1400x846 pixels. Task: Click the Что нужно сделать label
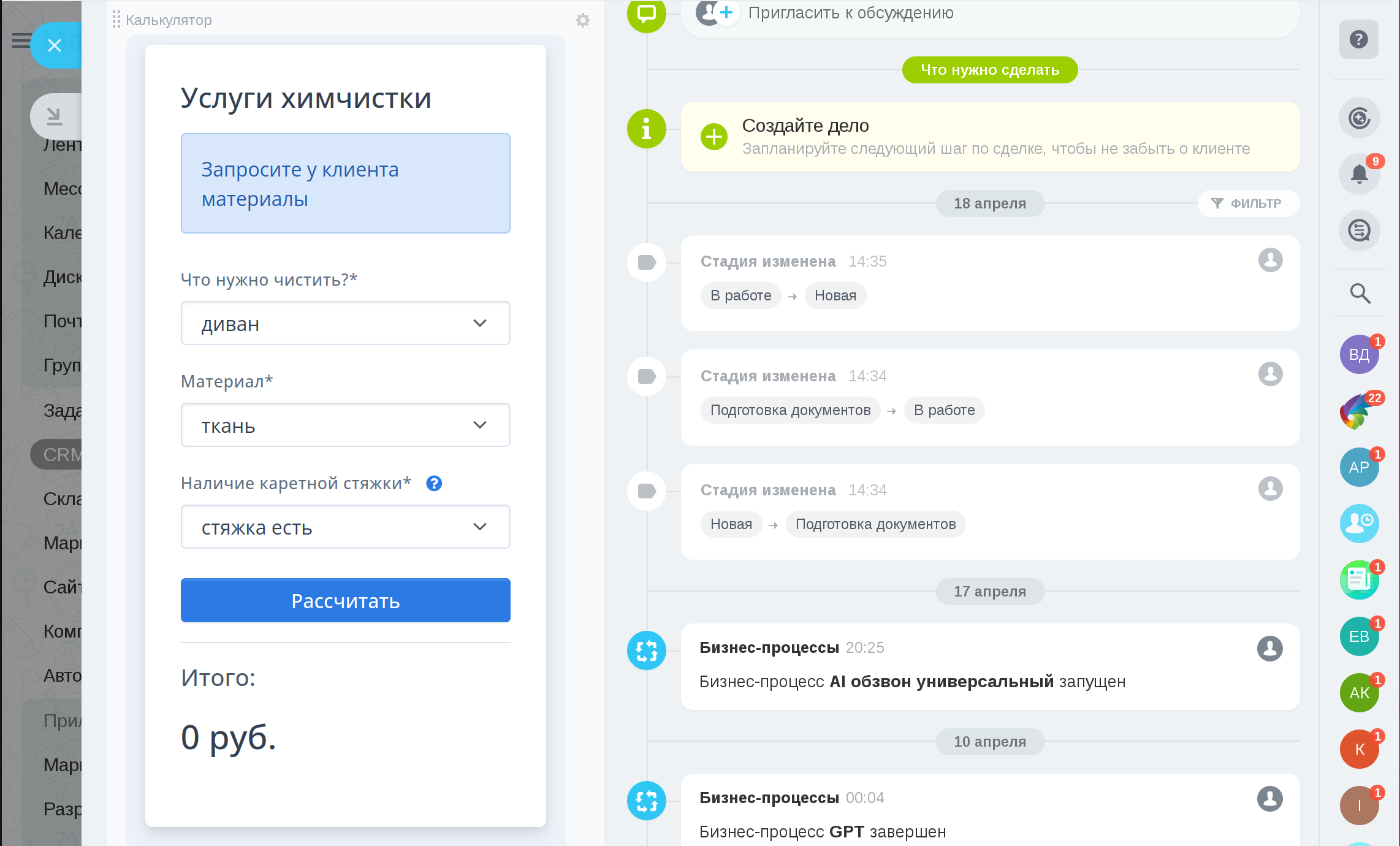989,70
